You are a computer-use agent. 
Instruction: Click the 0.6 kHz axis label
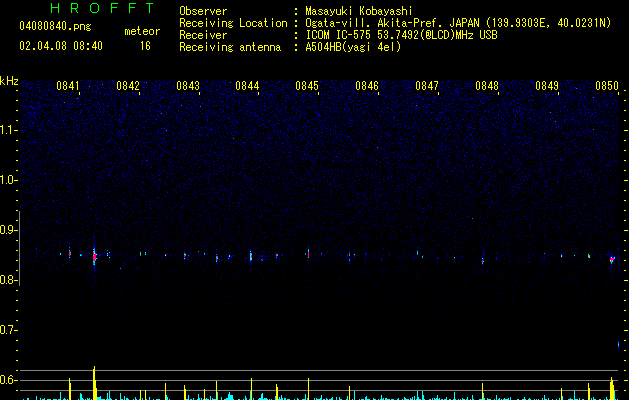pyautogui.click(x=9, y=380)
